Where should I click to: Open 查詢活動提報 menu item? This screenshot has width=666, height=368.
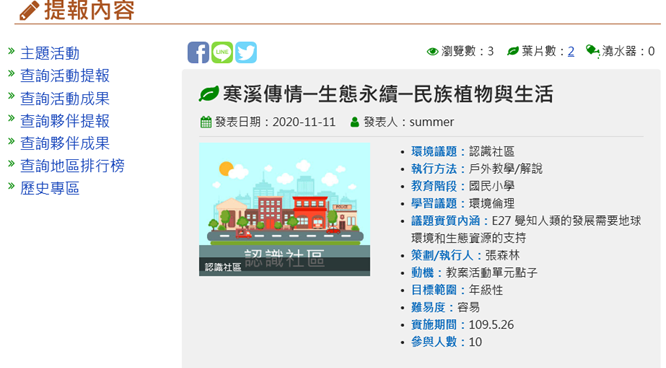pyautogui.click(x=65, y=76)
